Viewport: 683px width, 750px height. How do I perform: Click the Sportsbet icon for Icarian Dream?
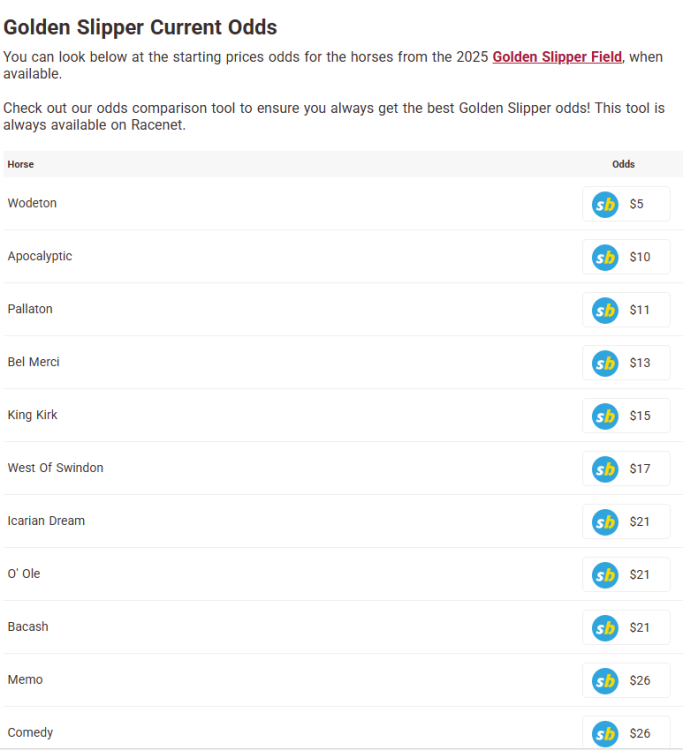tap(605, 523)
